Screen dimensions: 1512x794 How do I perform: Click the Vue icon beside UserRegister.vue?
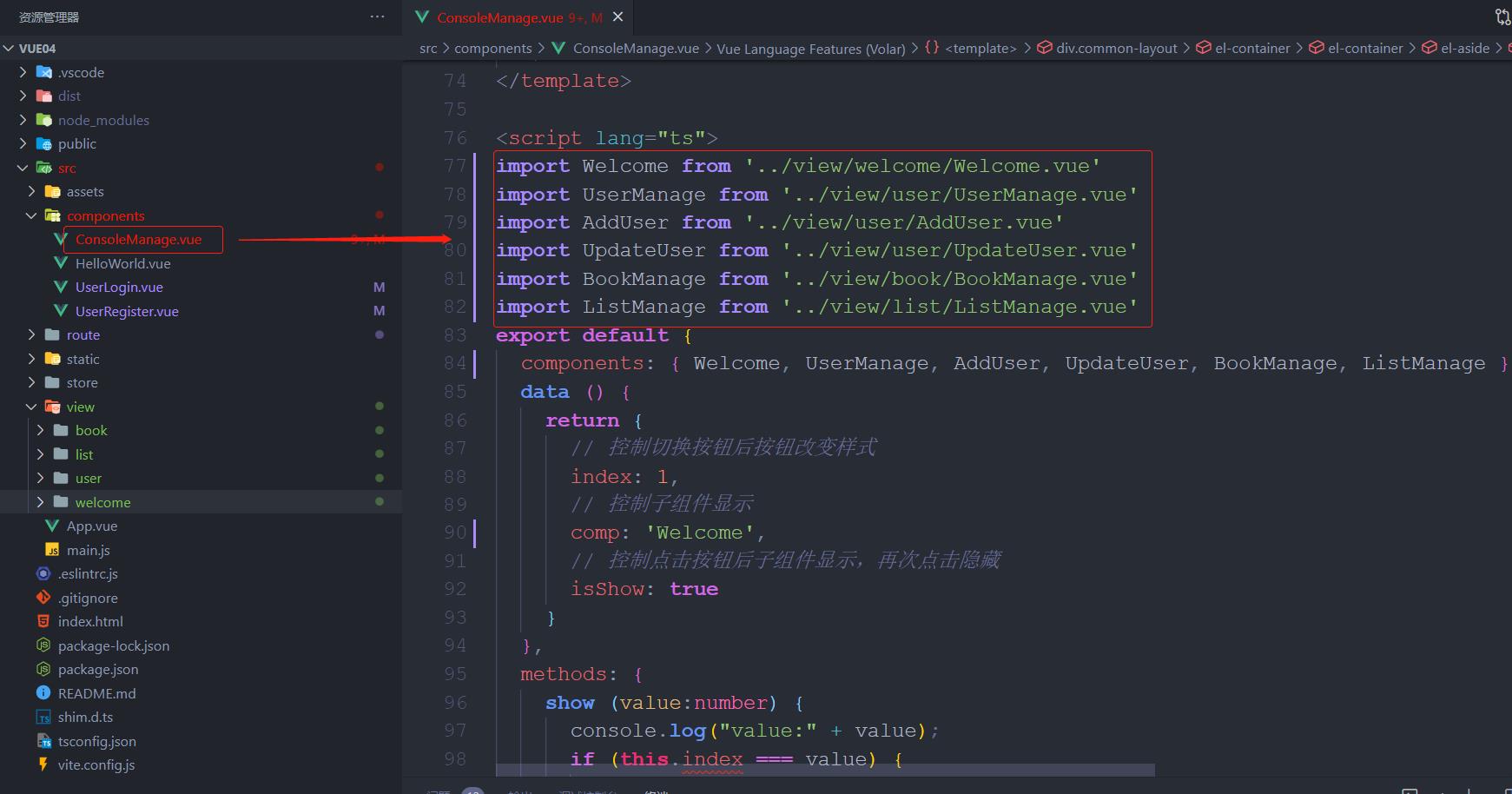[x=61, y=311]
